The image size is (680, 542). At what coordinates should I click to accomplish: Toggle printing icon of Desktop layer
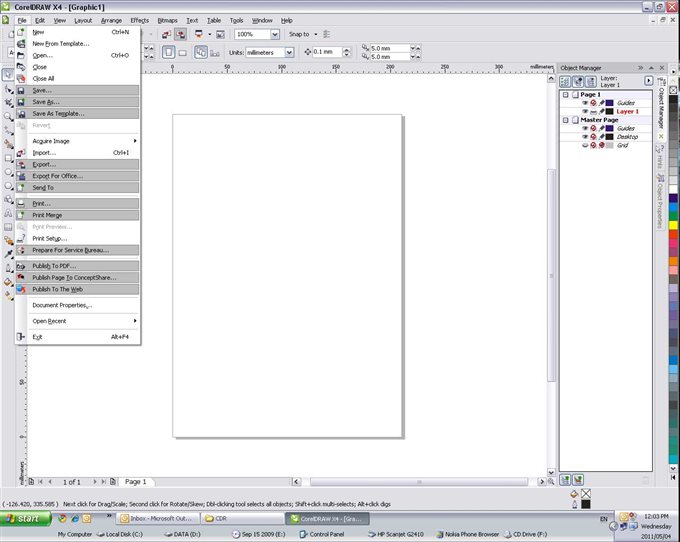coord(593,137)
